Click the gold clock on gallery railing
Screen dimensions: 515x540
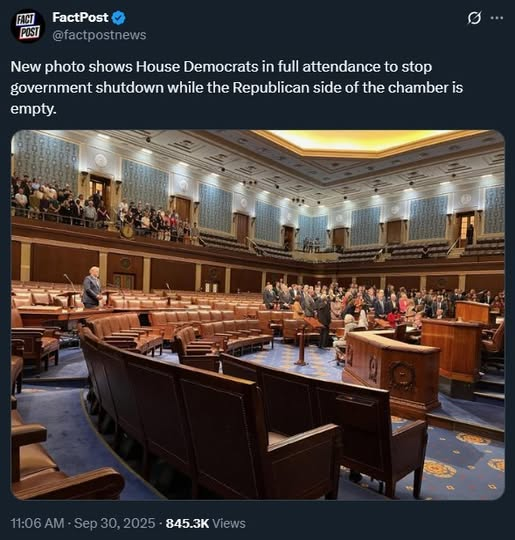coord(127,232)
